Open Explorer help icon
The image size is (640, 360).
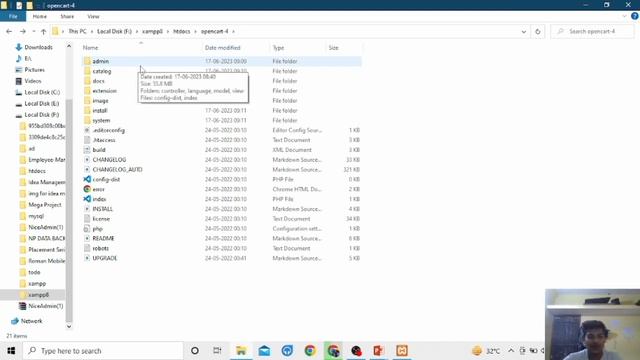[x=635, y=16]
